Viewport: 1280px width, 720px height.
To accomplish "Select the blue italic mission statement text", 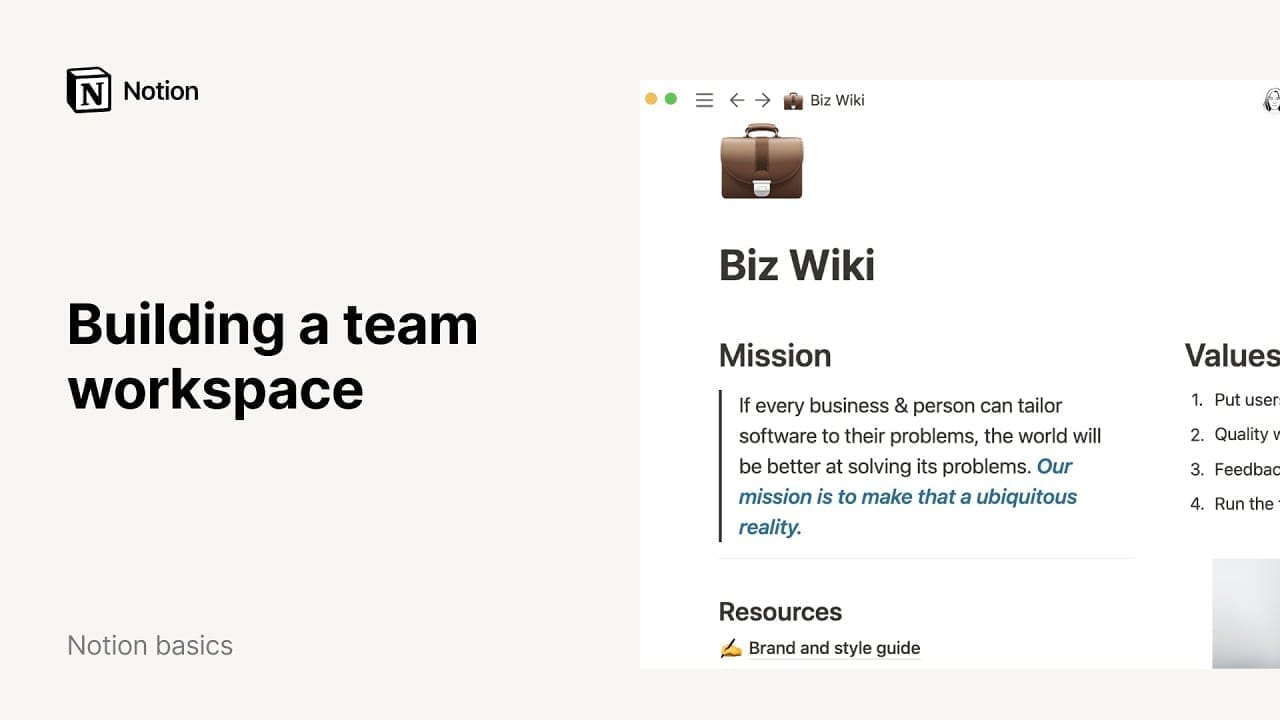I will pyautogui.click(x=908, y=496).
